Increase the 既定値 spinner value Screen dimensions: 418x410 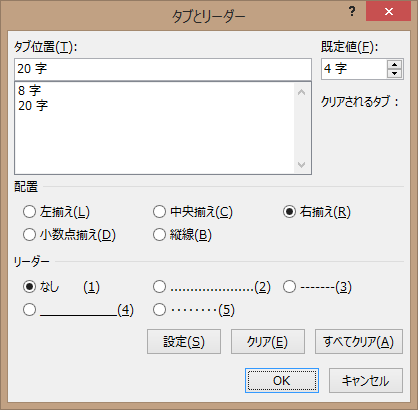[395, 64]
